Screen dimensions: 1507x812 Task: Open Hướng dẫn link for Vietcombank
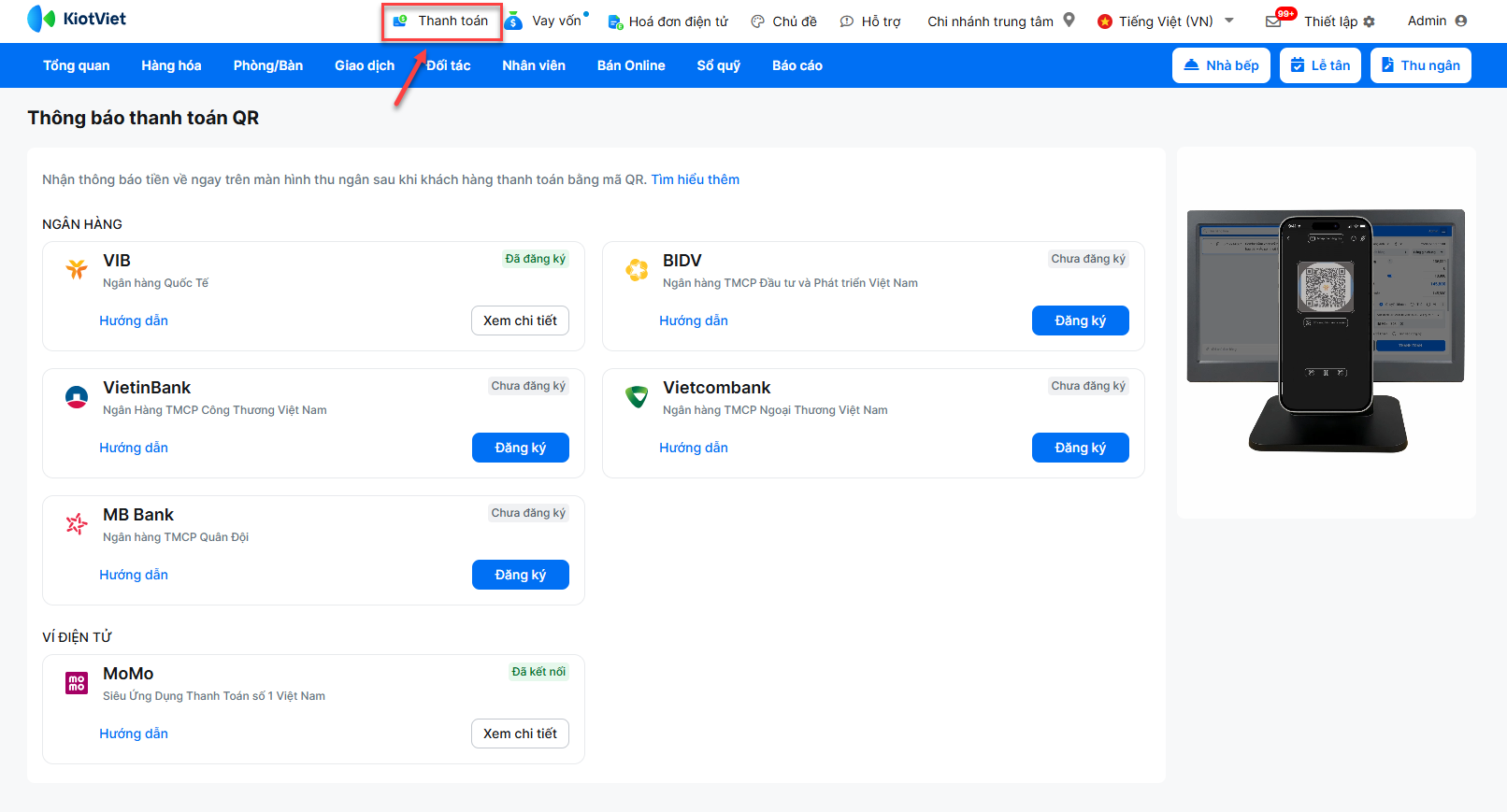694,448
